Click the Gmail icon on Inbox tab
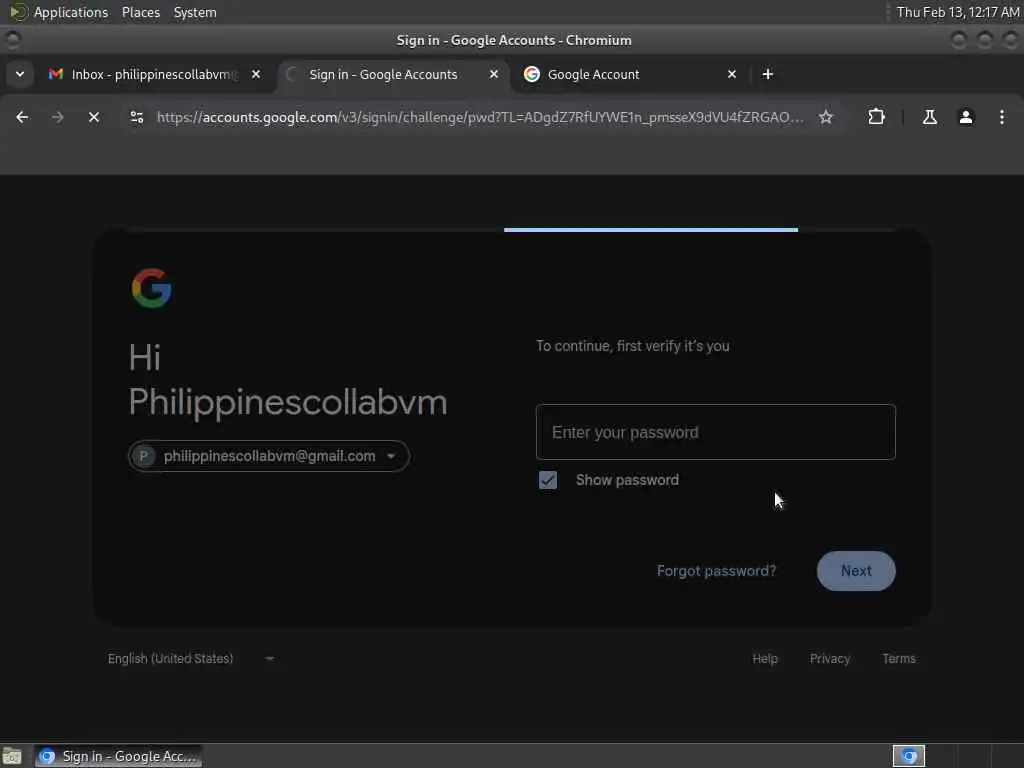Image resolution: width=1024 pixels, height=768 pixels. click(56, 74)
